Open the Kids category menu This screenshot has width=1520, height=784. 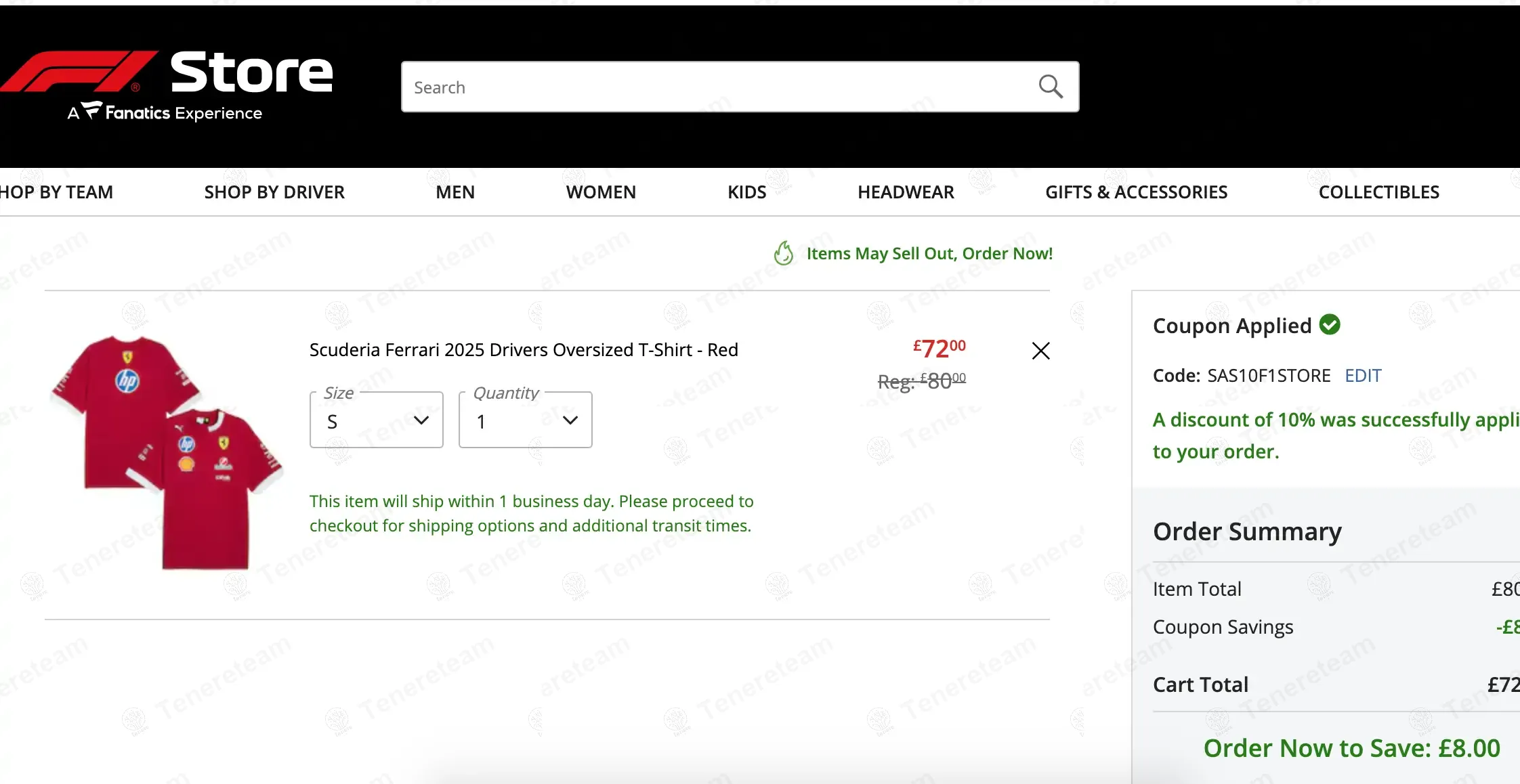746,192
